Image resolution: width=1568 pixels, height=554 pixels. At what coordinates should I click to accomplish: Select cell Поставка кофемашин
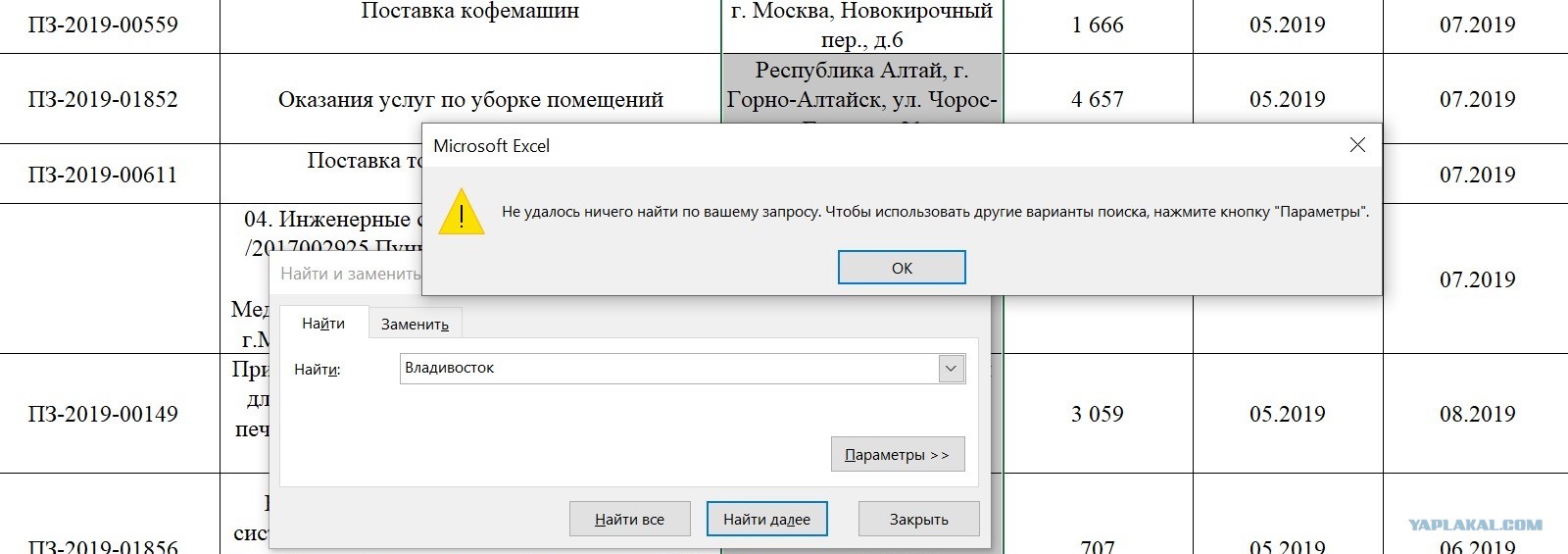click(x=470, y=25)
